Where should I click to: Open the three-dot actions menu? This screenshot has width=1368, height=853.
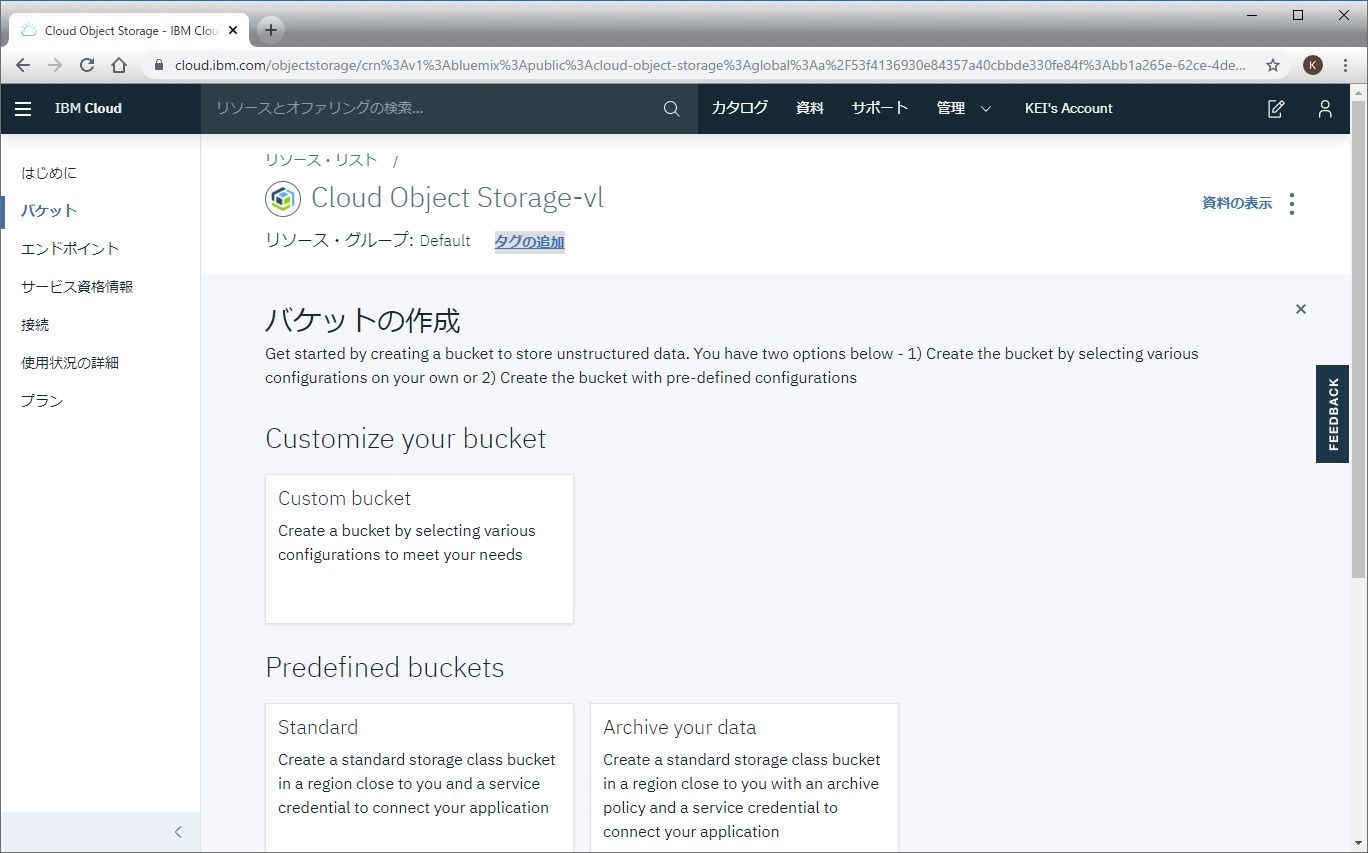click(x=1292, y=204)
